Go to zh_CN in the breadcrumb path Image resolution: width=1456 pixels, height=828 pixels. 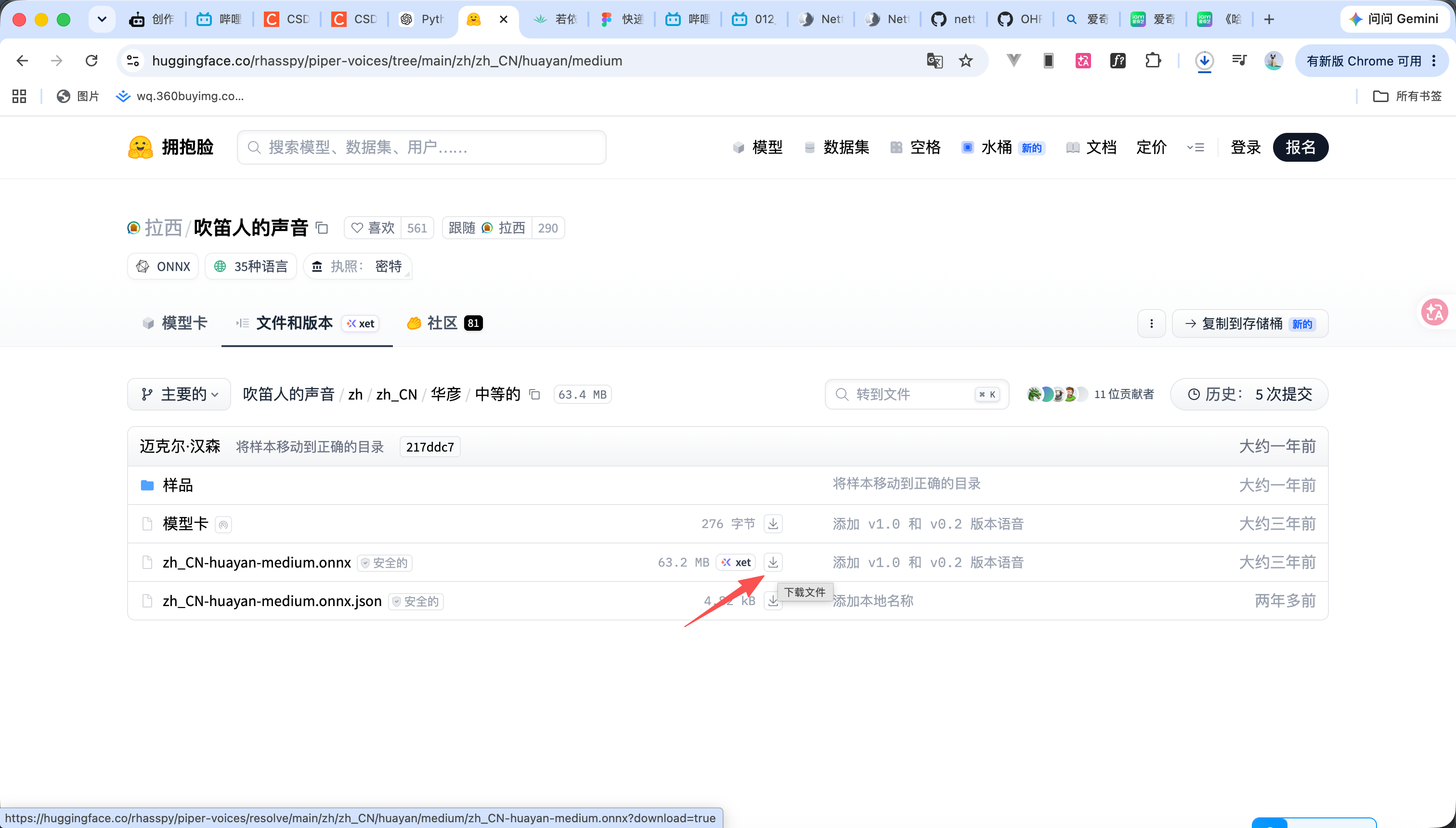coord(396,394)
